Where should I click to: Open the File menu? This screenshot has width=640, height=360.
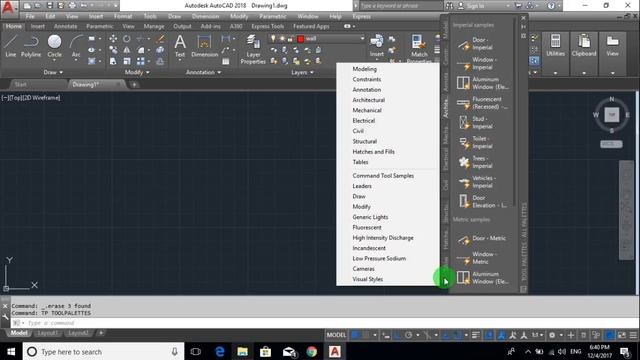click(30, 16)
